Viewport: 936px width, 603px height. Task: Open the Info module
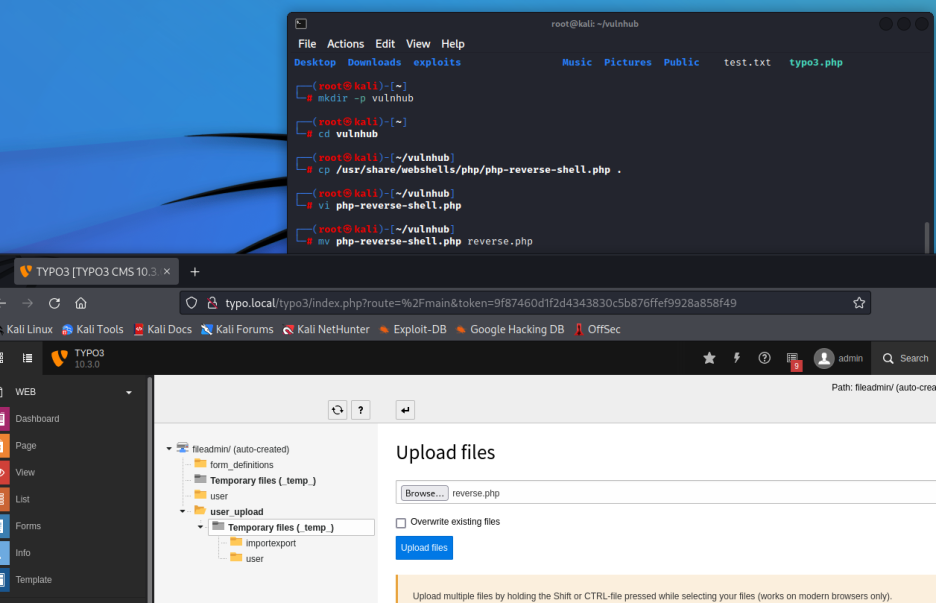click(23, 553)
